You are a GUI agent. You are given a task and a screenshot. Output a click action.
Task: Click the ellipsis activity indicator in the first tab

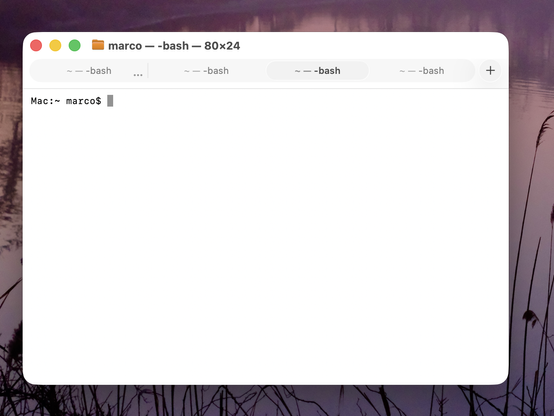(x=138, y=75)
